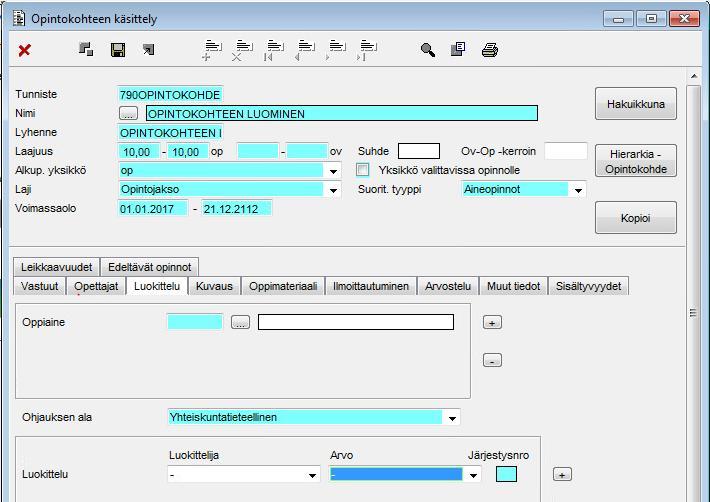Open the Ilmoittautuminen tab
Screen dimensions: 710x502
pos(371,286)
